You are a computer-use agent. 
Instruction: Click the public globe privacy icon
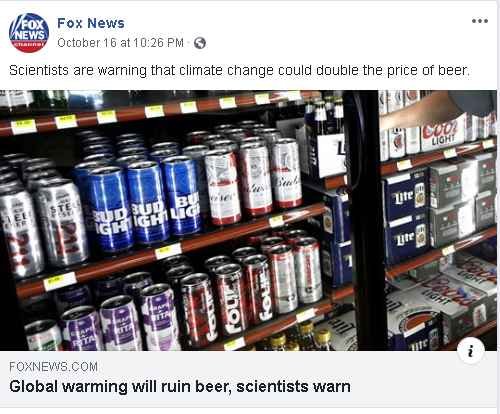(x=200, y=43)
